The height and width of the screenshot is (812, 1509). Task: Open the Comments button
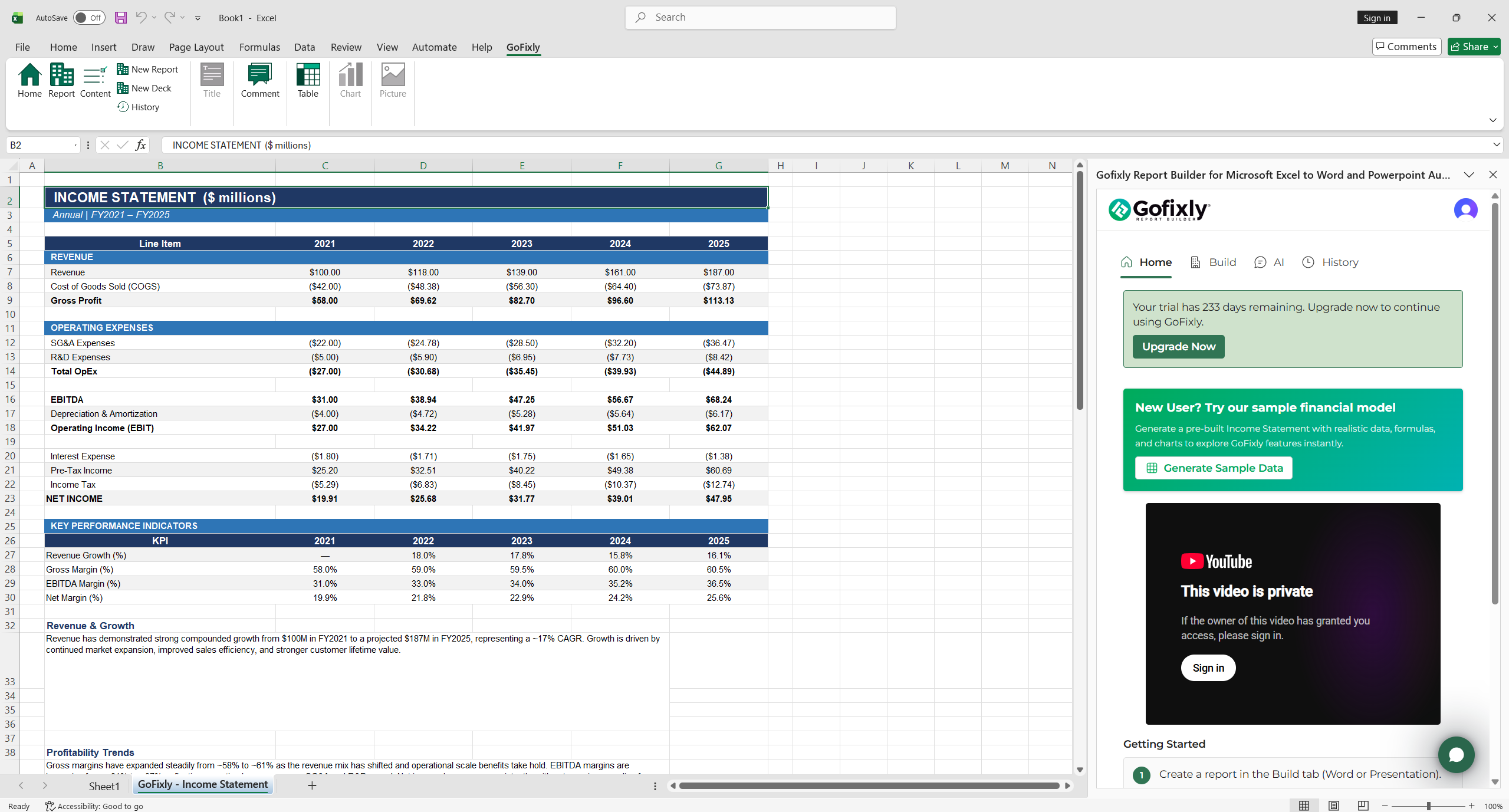[x=1406, y=47]
